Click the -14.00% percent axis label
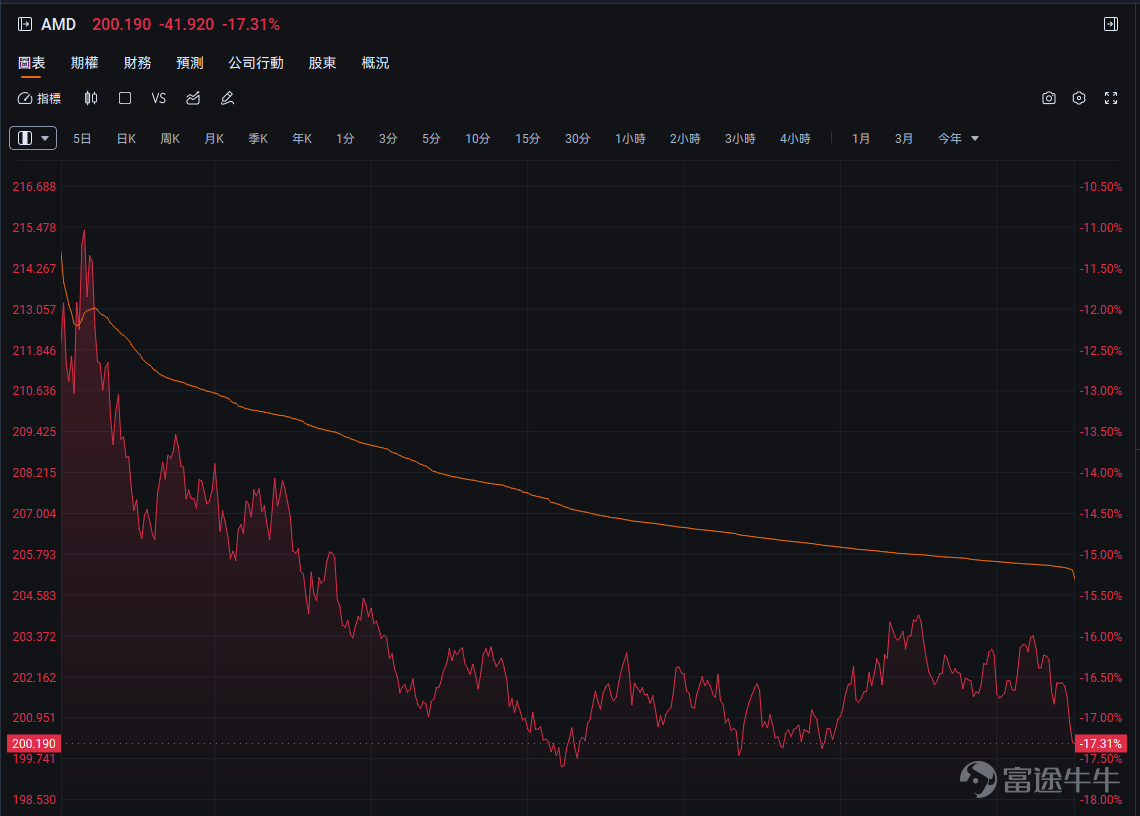This screenshot has width=1140, height=816. 1101,473
